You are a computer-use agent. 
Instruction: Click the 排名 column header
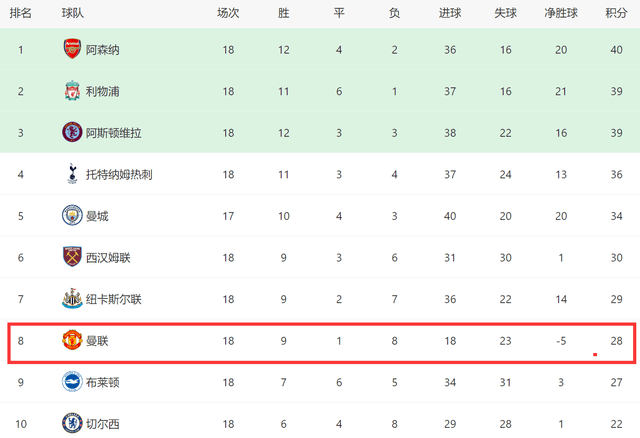pos(20,13)
